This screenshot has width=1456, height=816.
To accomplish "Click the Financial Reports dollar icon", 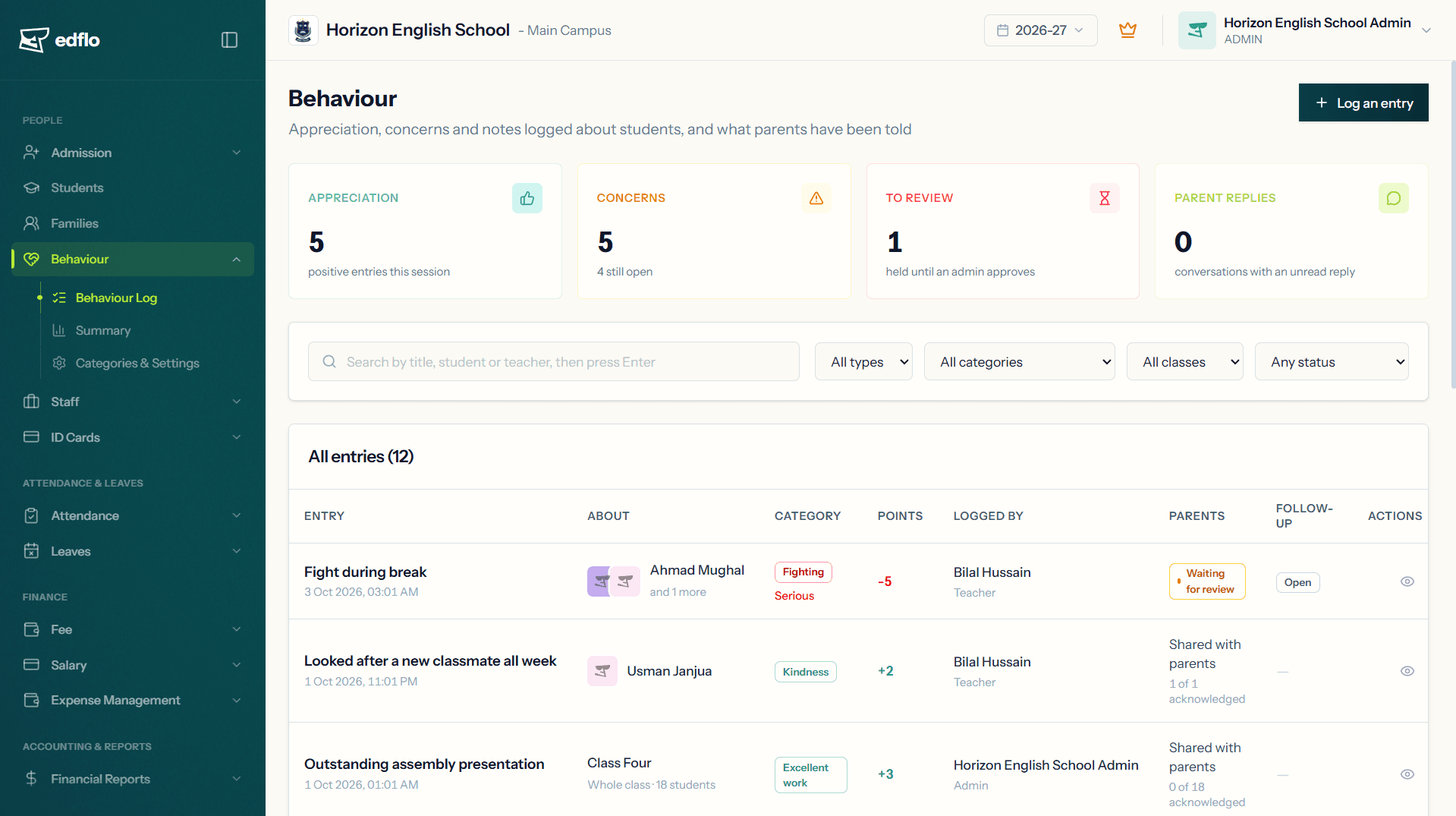I will tap(31, 779).
